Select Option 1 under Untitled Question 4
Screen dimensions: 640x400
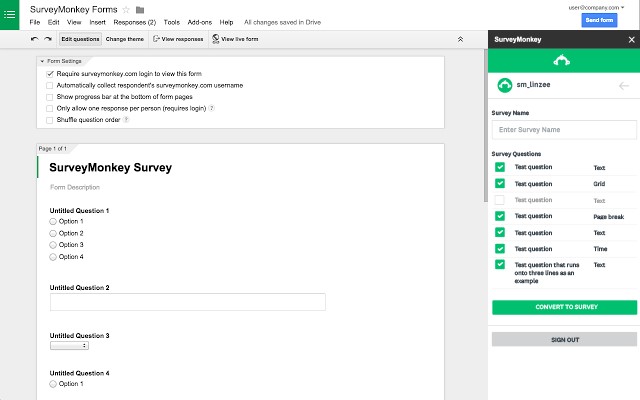pos(53,384)
